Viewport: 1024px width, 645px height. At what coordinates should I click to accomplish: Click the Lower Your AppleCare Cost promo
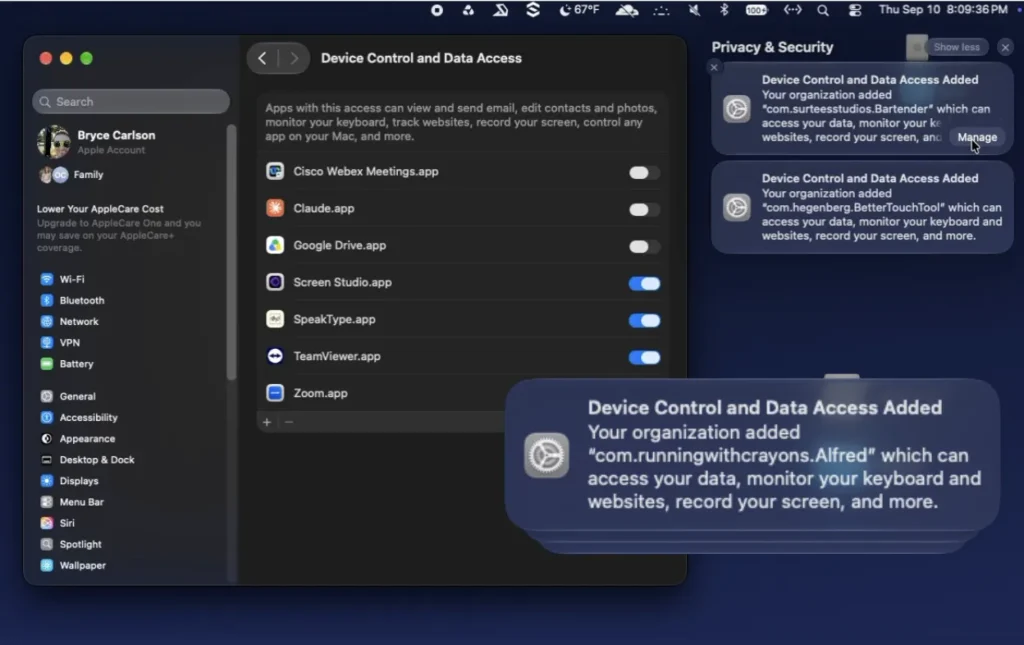click(x=119, y=228)
